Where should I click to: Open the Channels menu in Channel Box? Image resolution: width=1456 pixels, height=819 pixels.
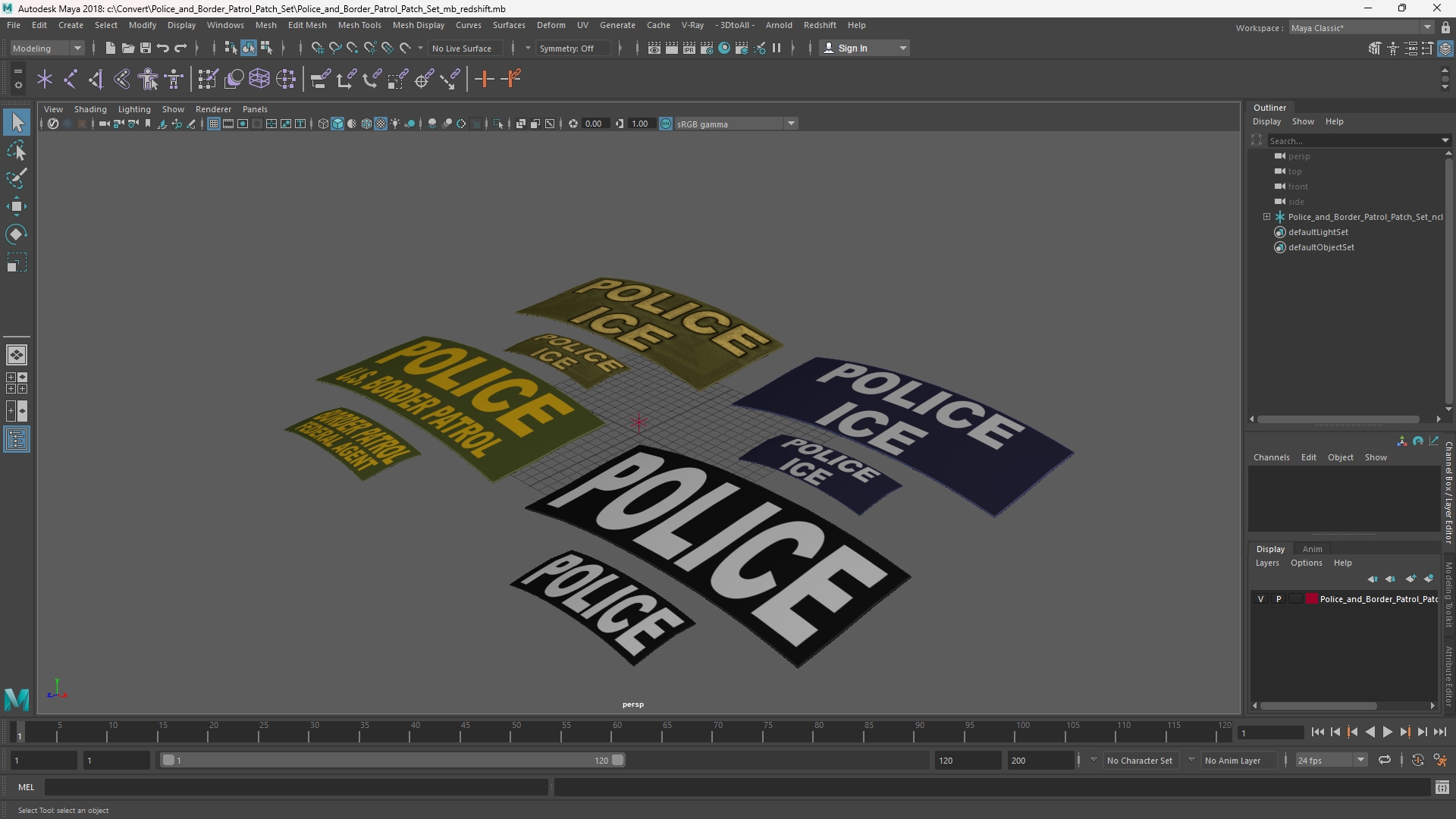1271,457
